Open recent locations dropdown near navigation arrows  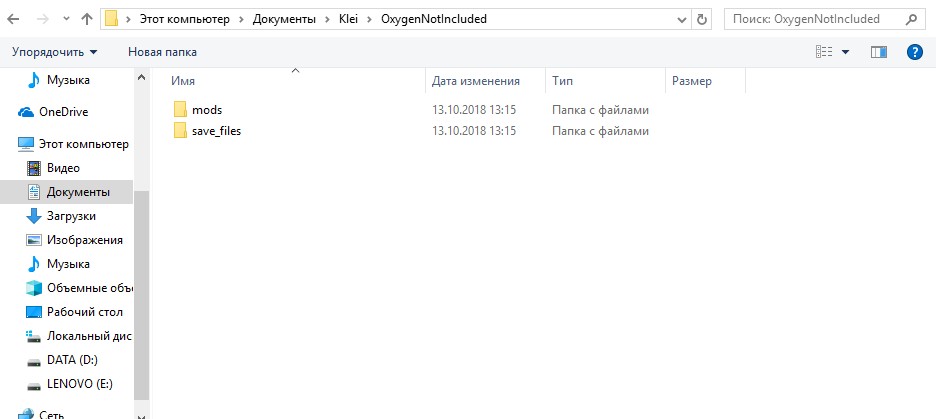66,19
